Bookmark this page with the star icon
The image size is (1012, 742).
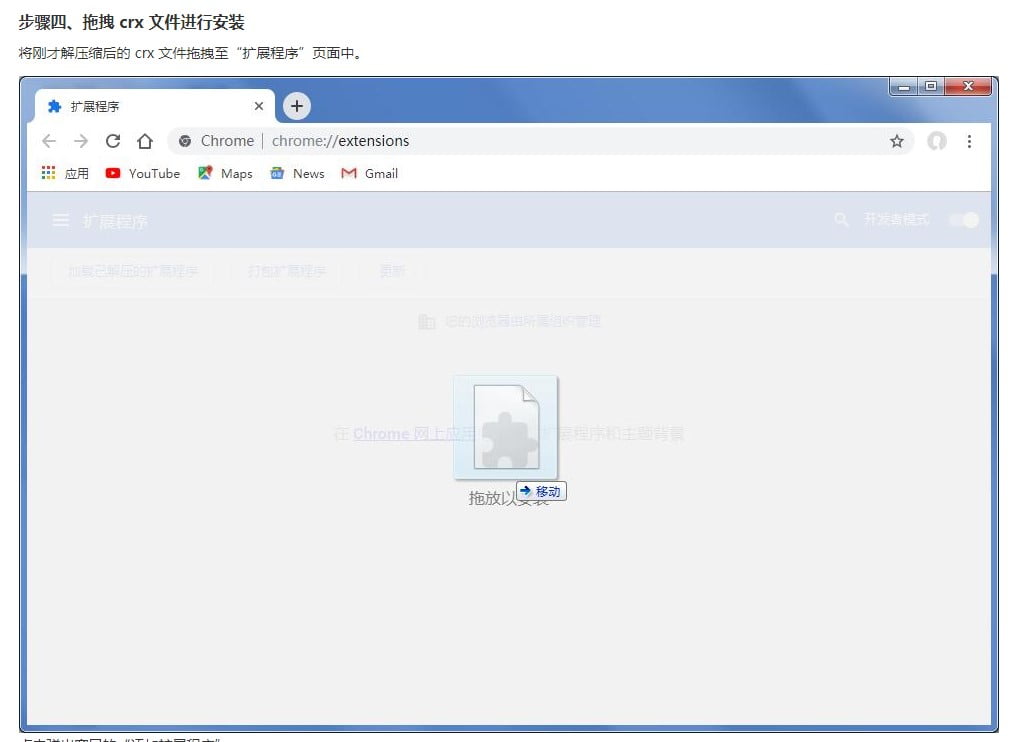tap(896, 141)
